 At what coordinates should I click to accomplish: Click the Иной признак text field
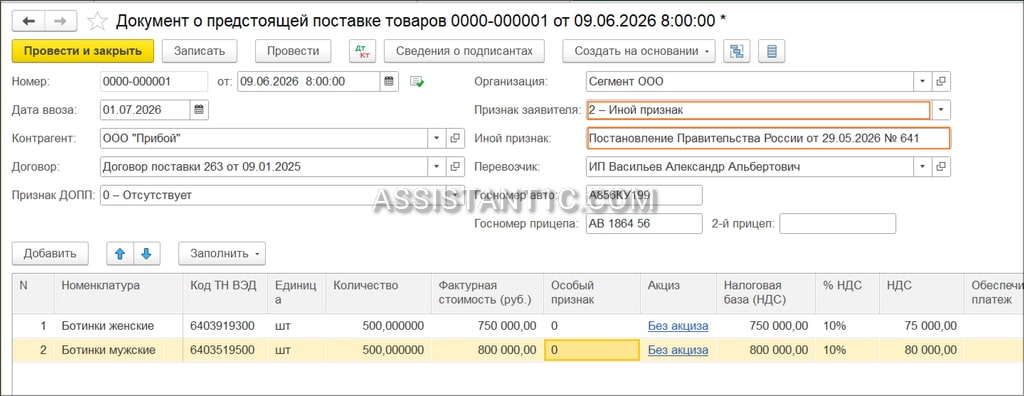pos(768,139)
